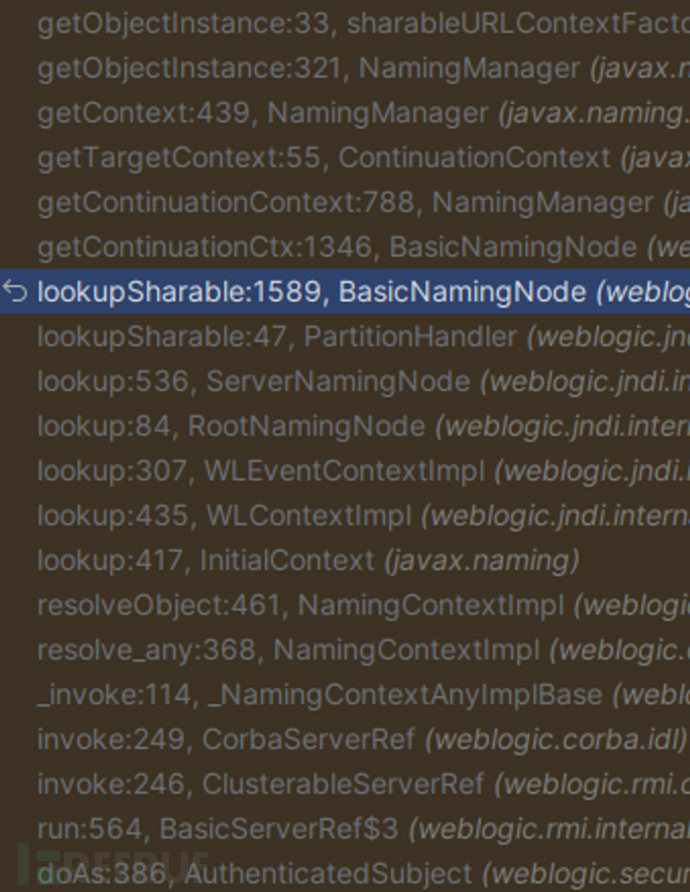Viewport: 690px width, 892px height.
Task: Select stack frame doAs:386, AuthenticatedSubject
Action: tap(345, 873)
